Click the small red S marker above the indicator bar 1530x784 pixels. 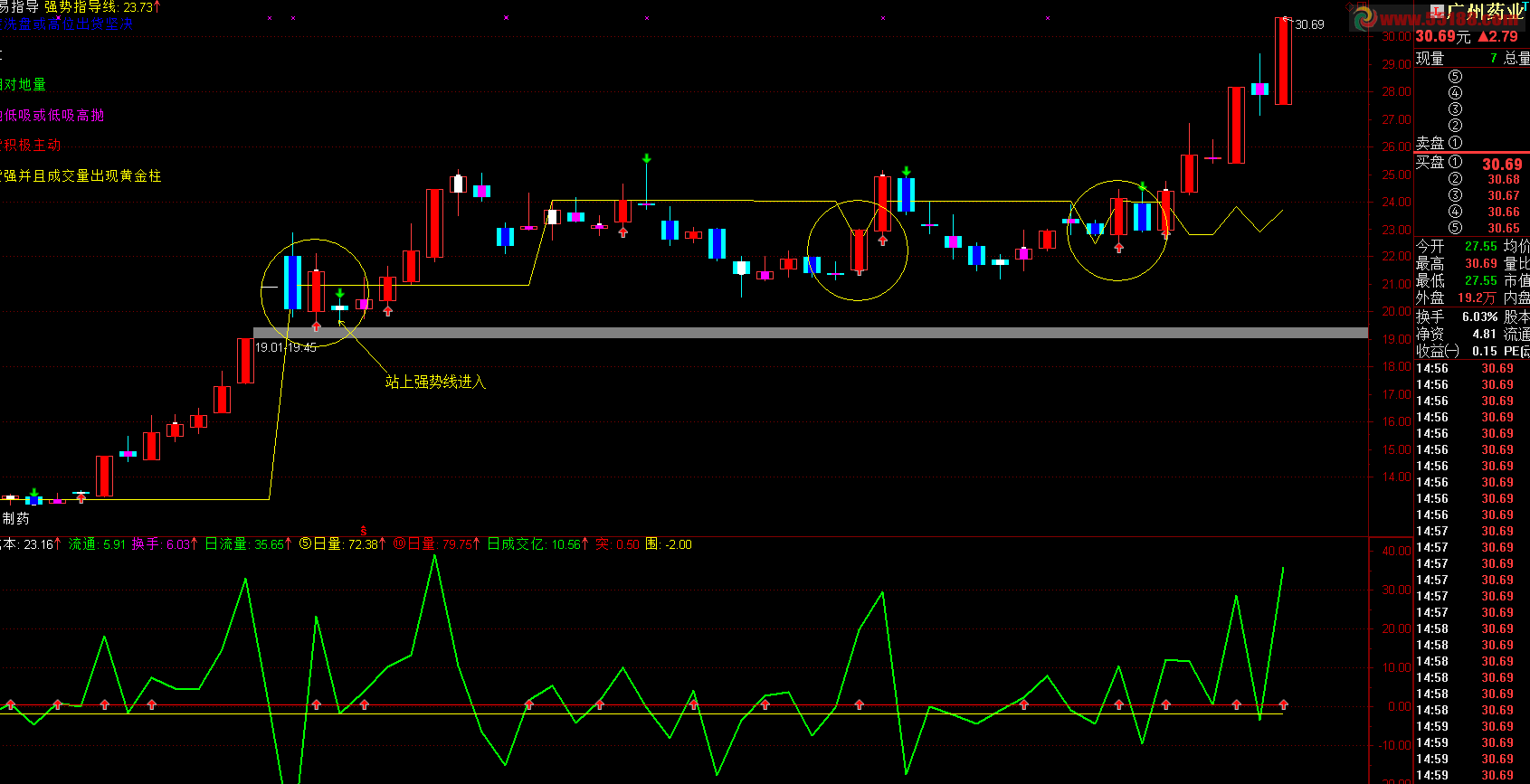pos(364,531)
